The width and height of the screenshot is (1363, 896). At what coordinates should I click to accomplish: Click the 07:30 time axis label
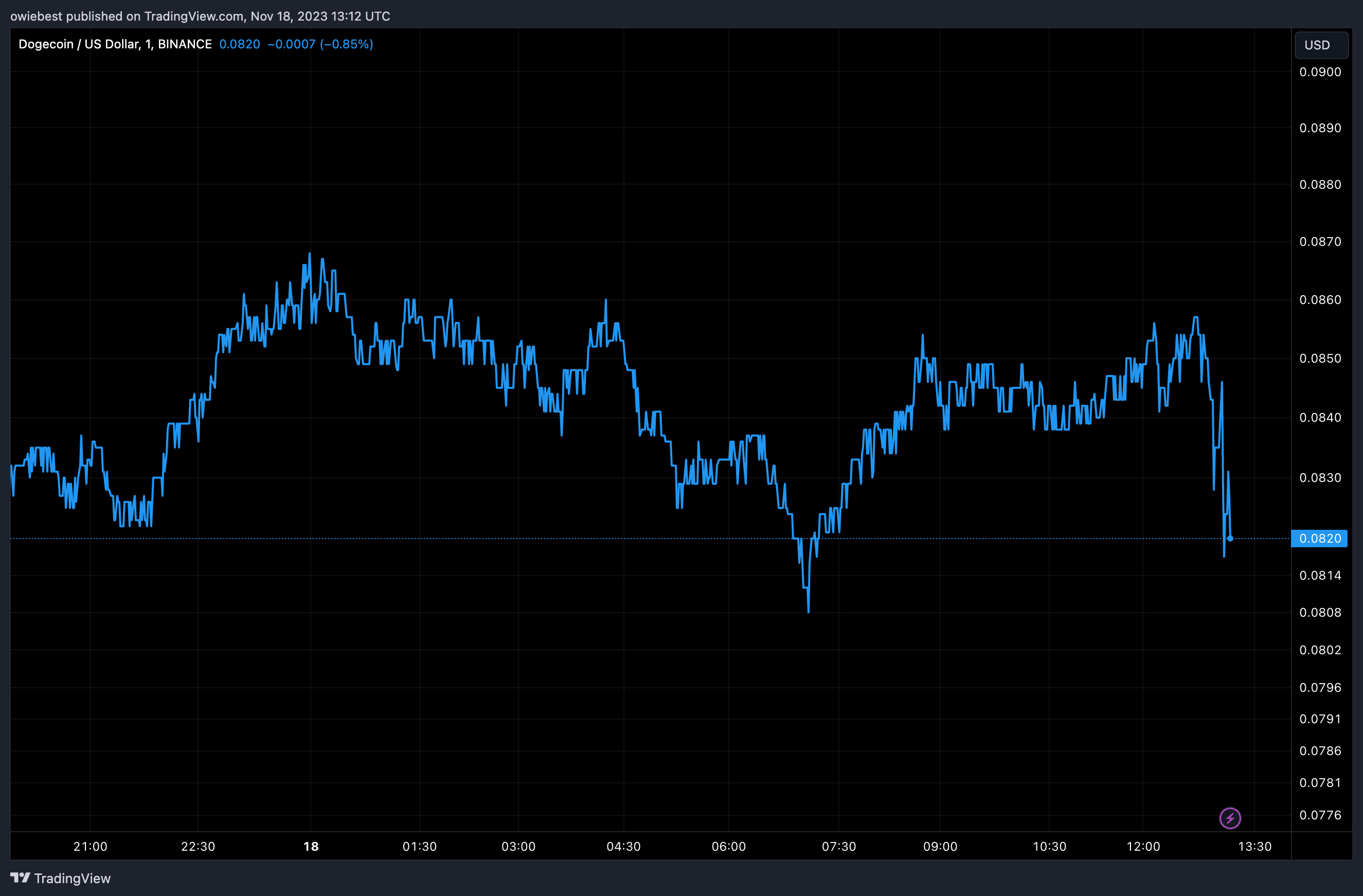coord(839,846)
